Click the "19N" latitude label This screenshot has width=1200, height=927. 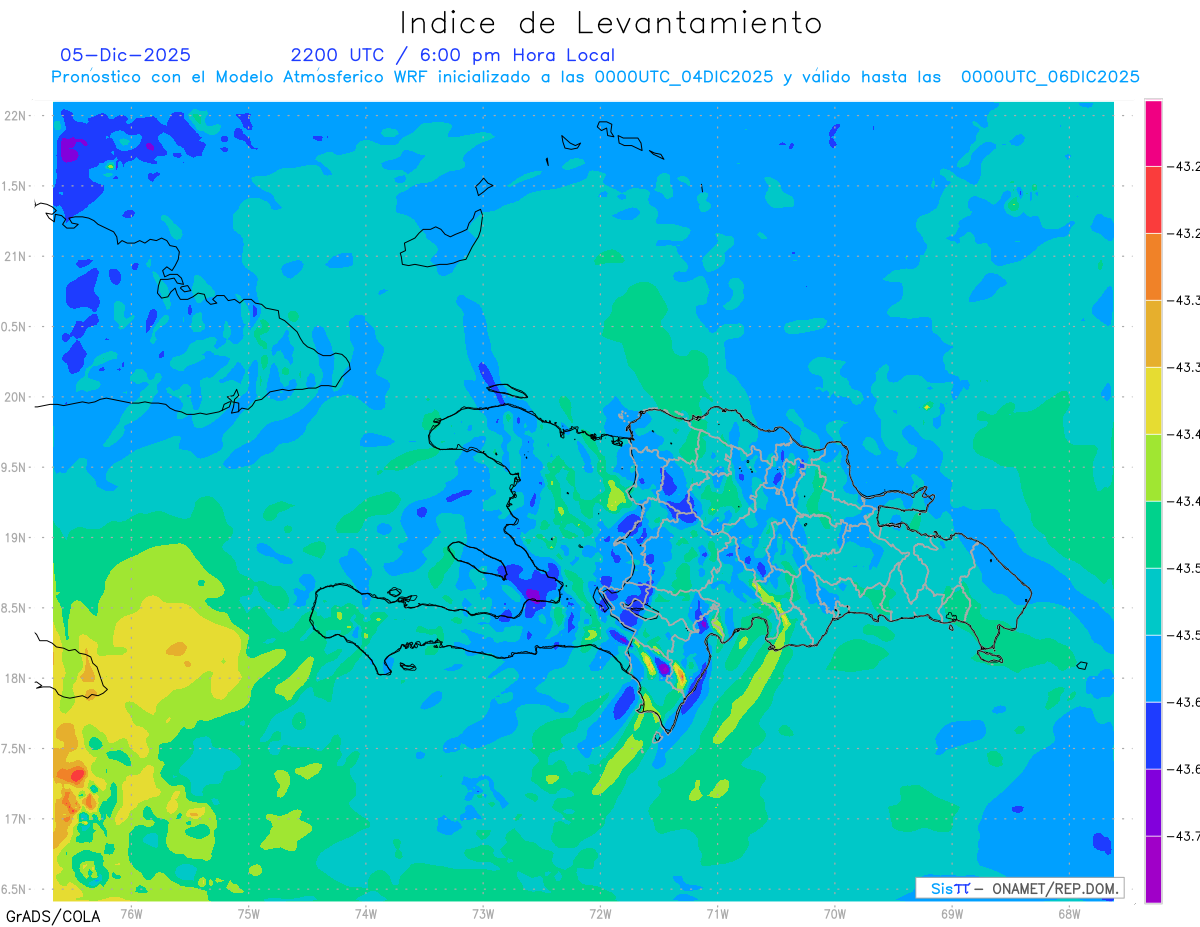click(15, 538)
